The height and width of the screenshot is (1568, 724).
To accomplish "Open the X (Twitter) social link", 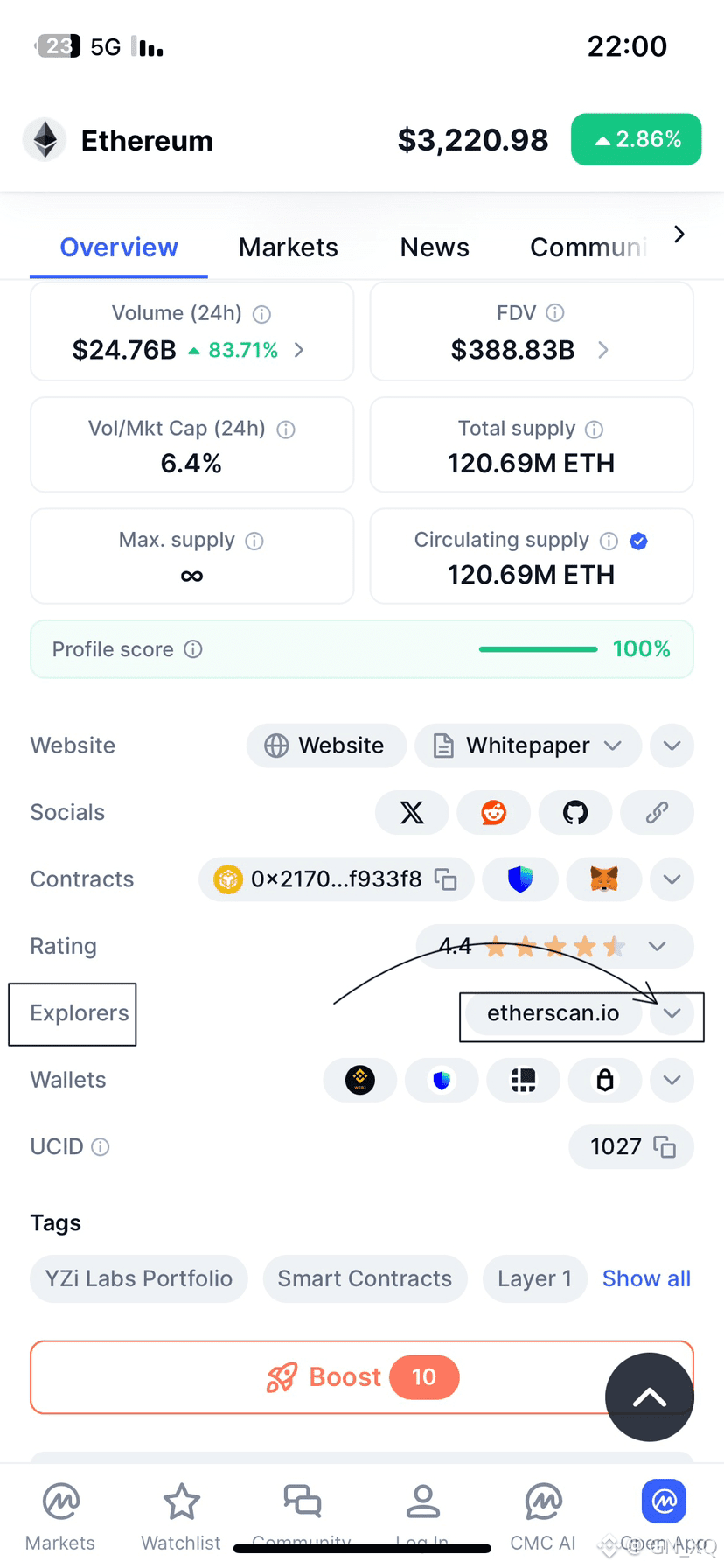I will (412, 813).
